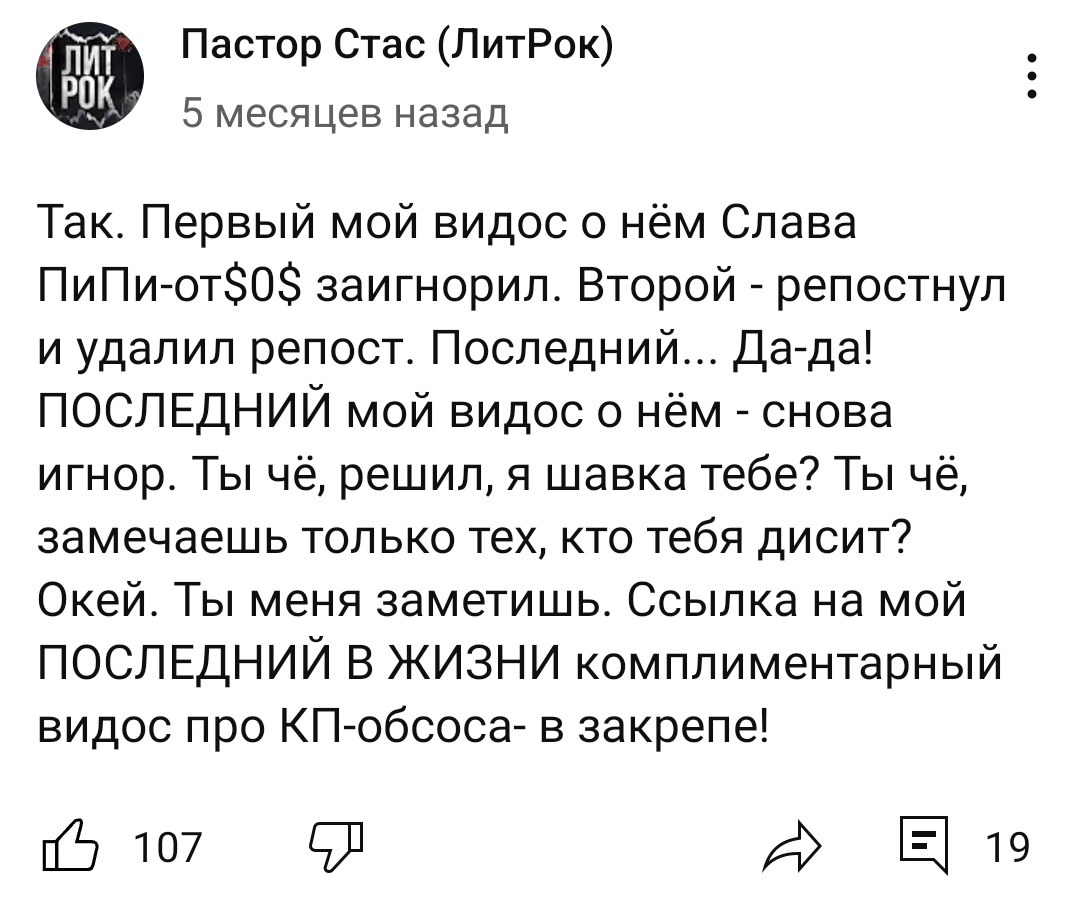Open the three-dot post options menu
This screenshot has width=1079, height=917.
coord(1032,76)
